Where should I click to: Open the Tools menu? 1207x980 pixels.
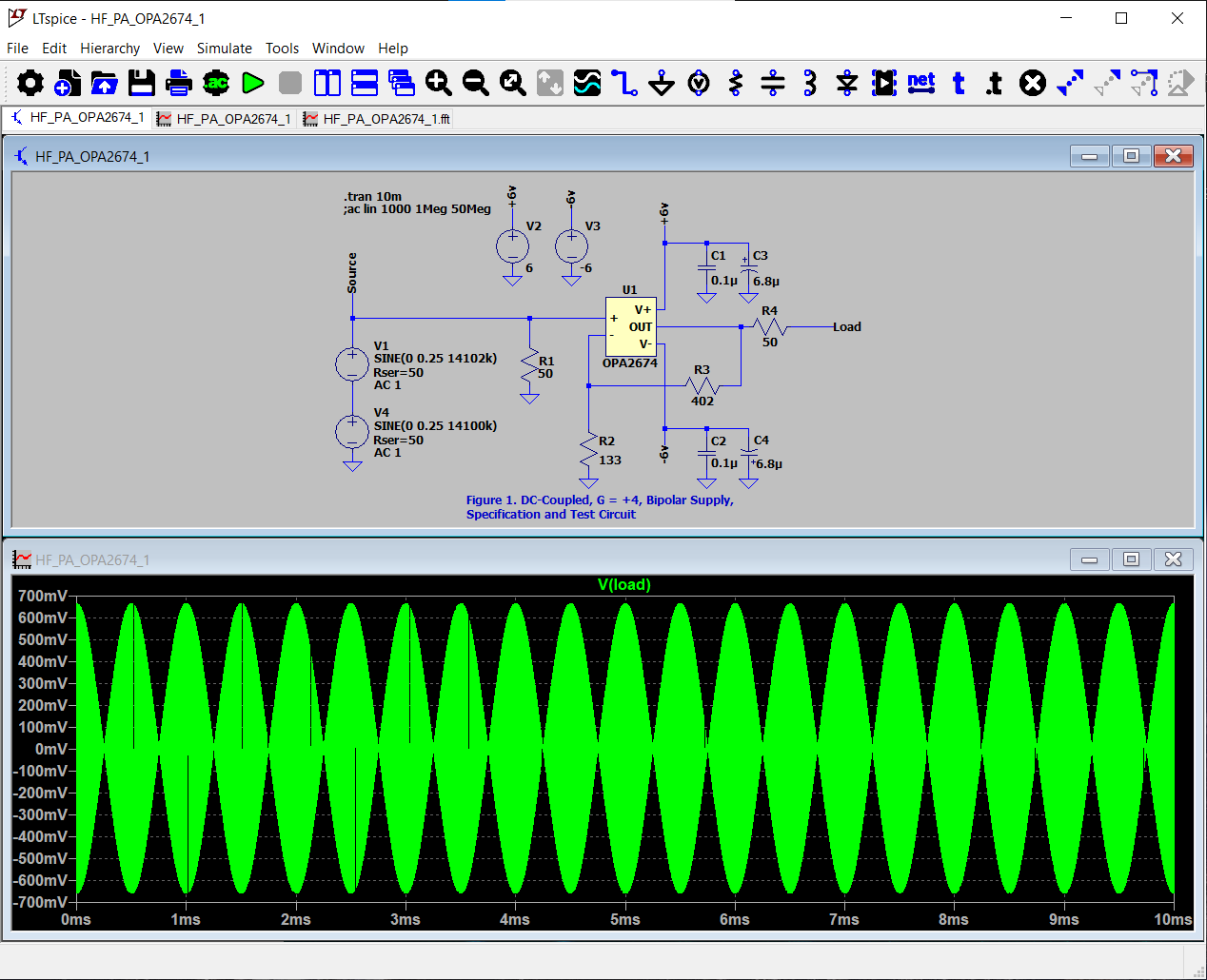[x=282, y=49]
